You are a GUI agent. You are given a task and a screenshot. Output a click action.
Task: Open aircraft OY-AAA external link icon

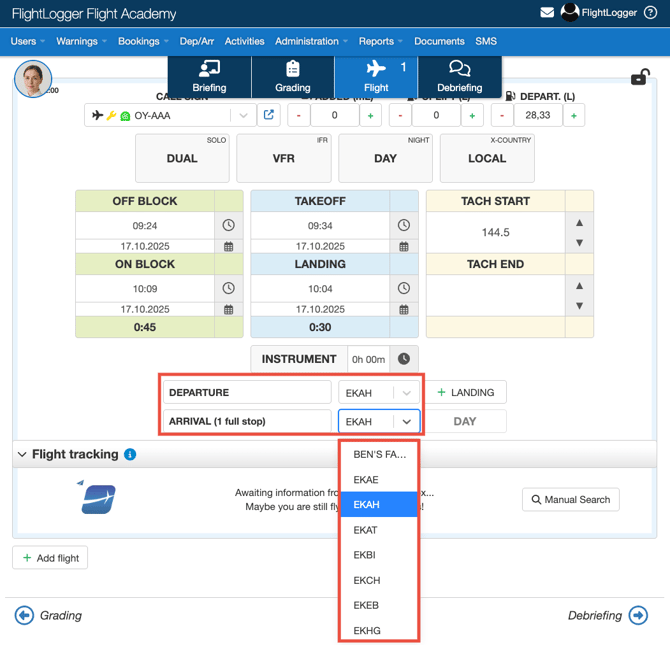pos(269,115)
